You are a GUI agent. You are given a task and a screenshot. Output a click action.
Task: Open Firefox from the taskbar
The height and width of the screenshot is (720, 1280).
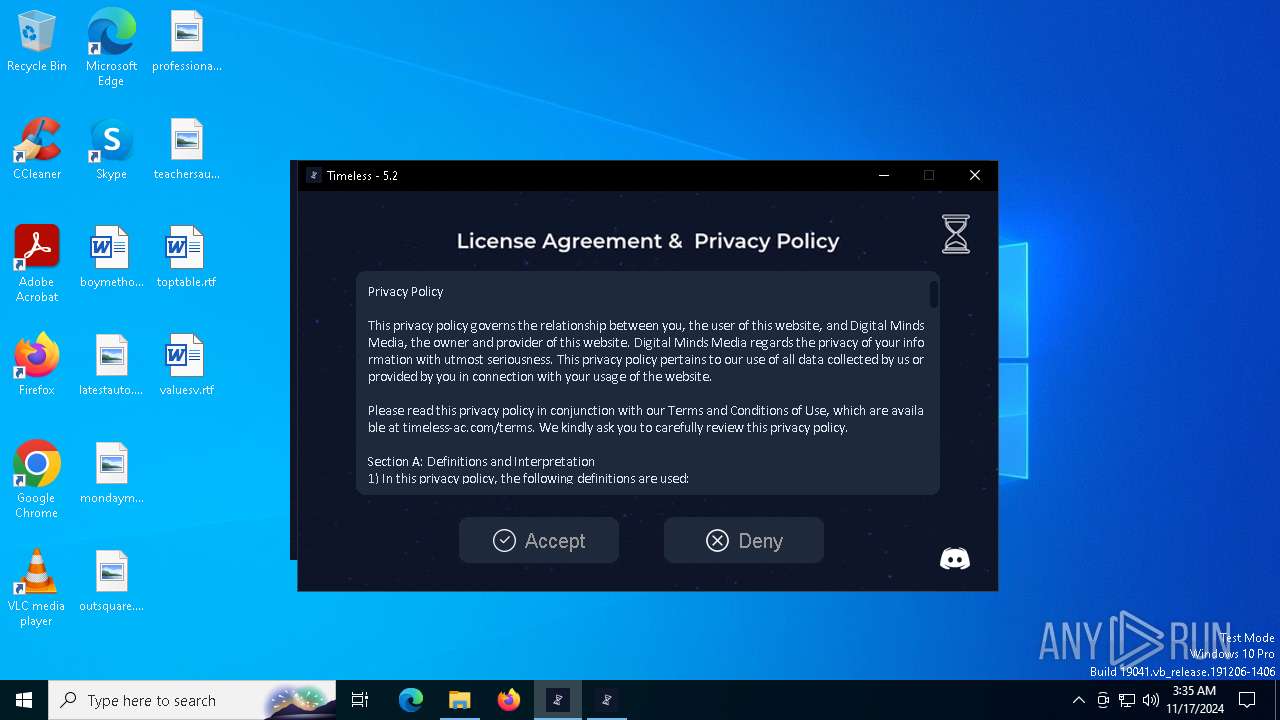pos(508,700)
